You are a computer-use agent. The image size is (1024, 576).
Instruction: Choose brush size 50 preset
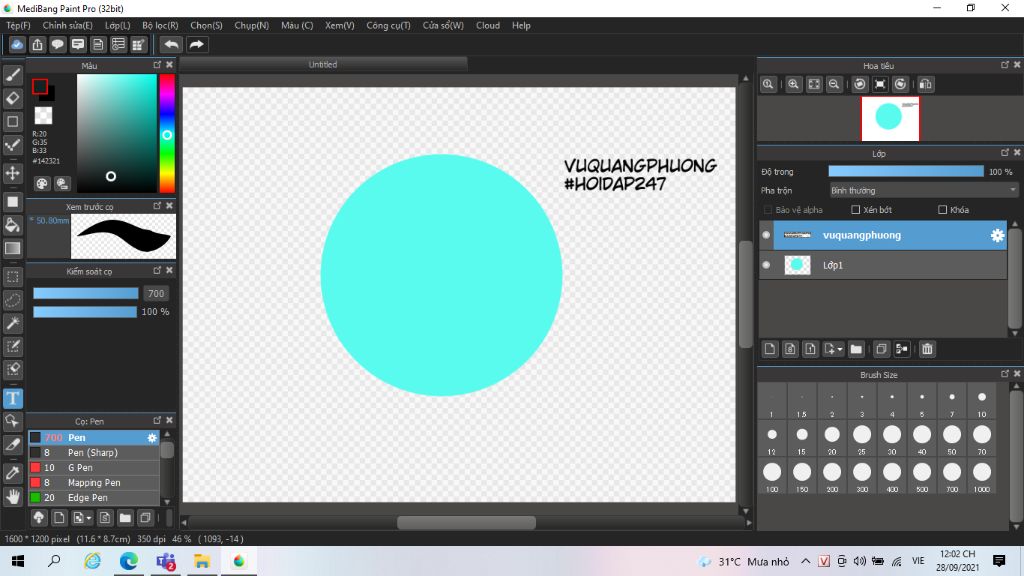(x=952, y=438)
